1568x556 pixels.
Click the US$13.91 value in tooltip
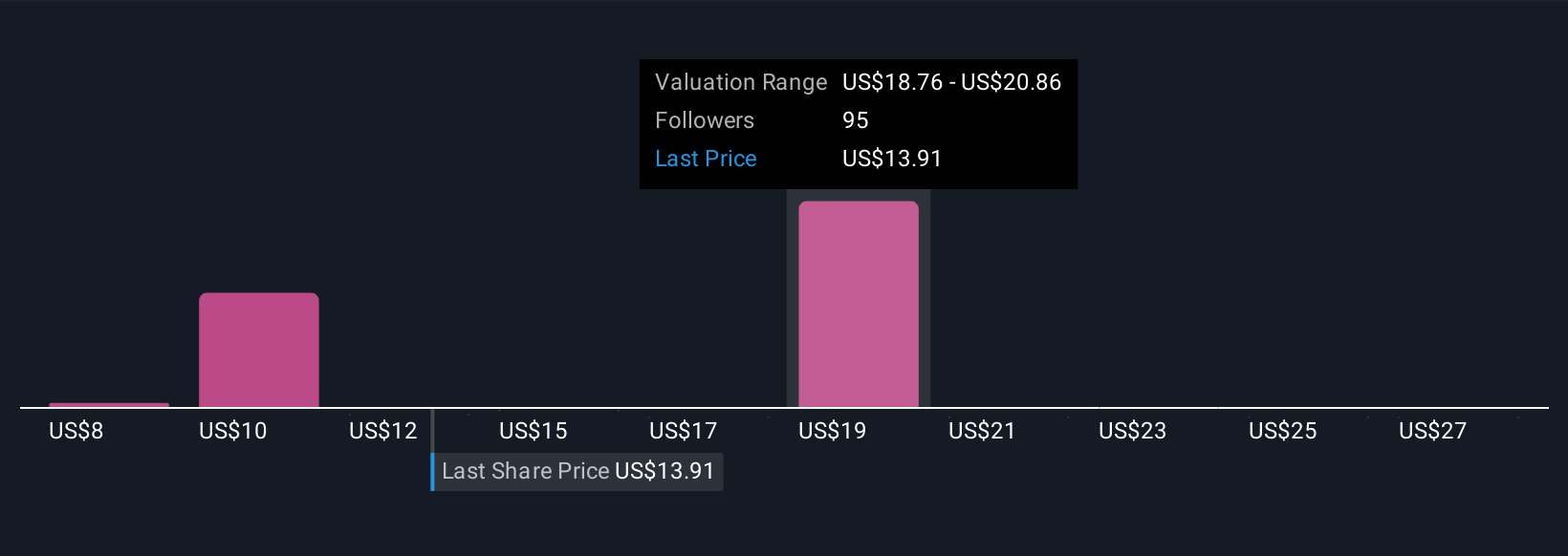click(892, 159)
